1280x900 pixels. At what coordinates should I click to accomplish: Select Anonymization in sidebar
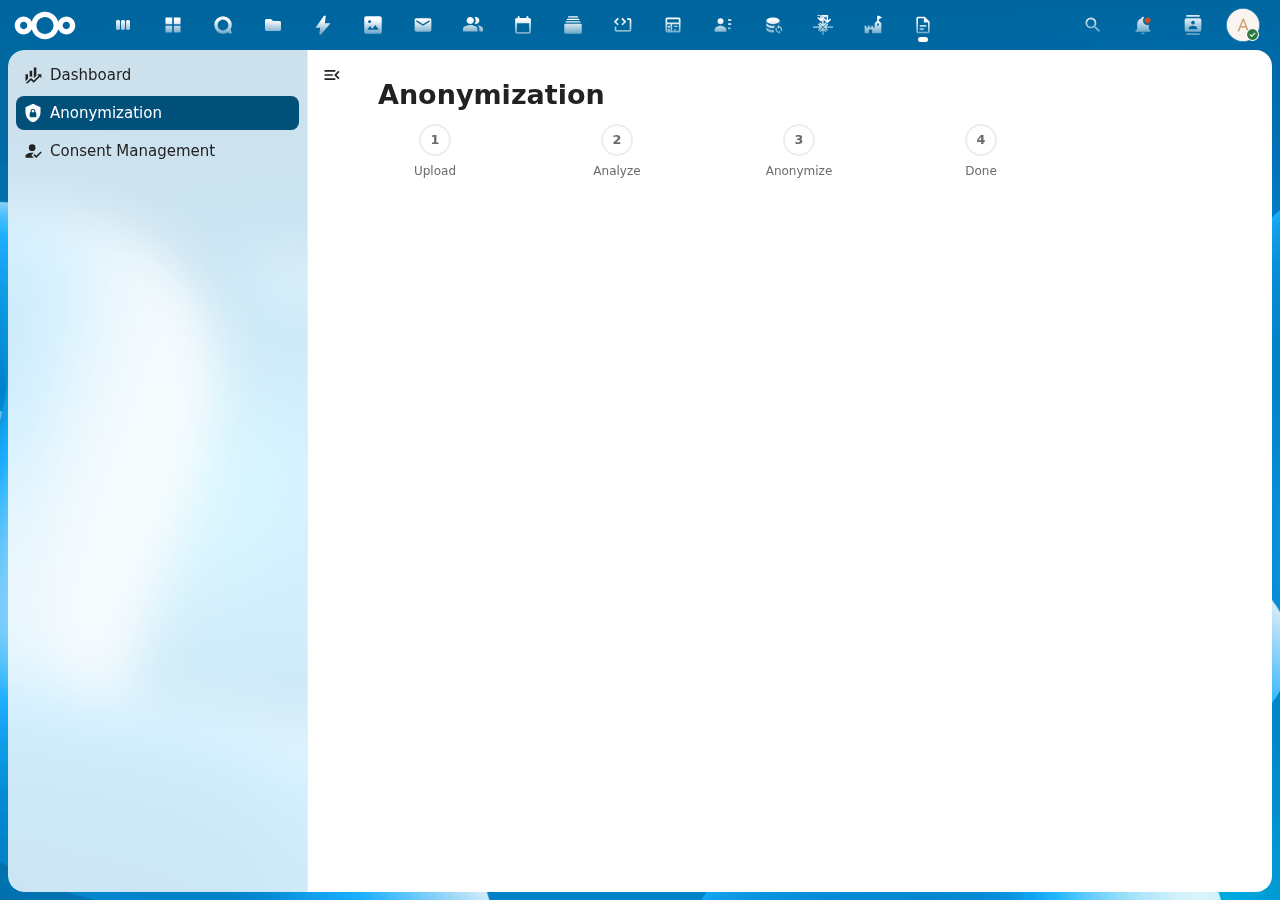point(157,113)
